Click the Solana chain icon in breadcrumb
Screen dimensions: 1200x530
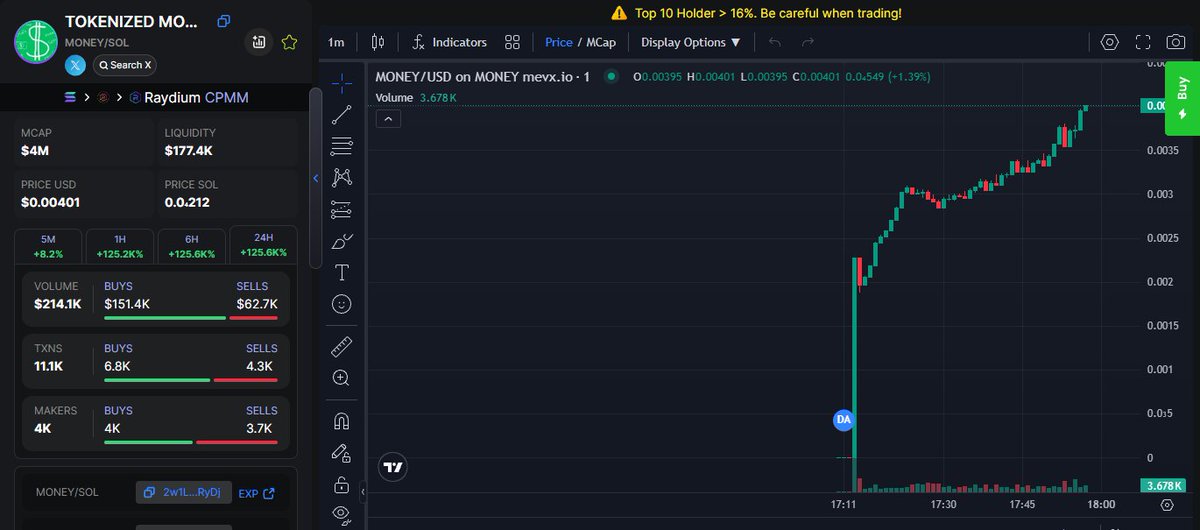pyautogui.click(x=70, y=97)
